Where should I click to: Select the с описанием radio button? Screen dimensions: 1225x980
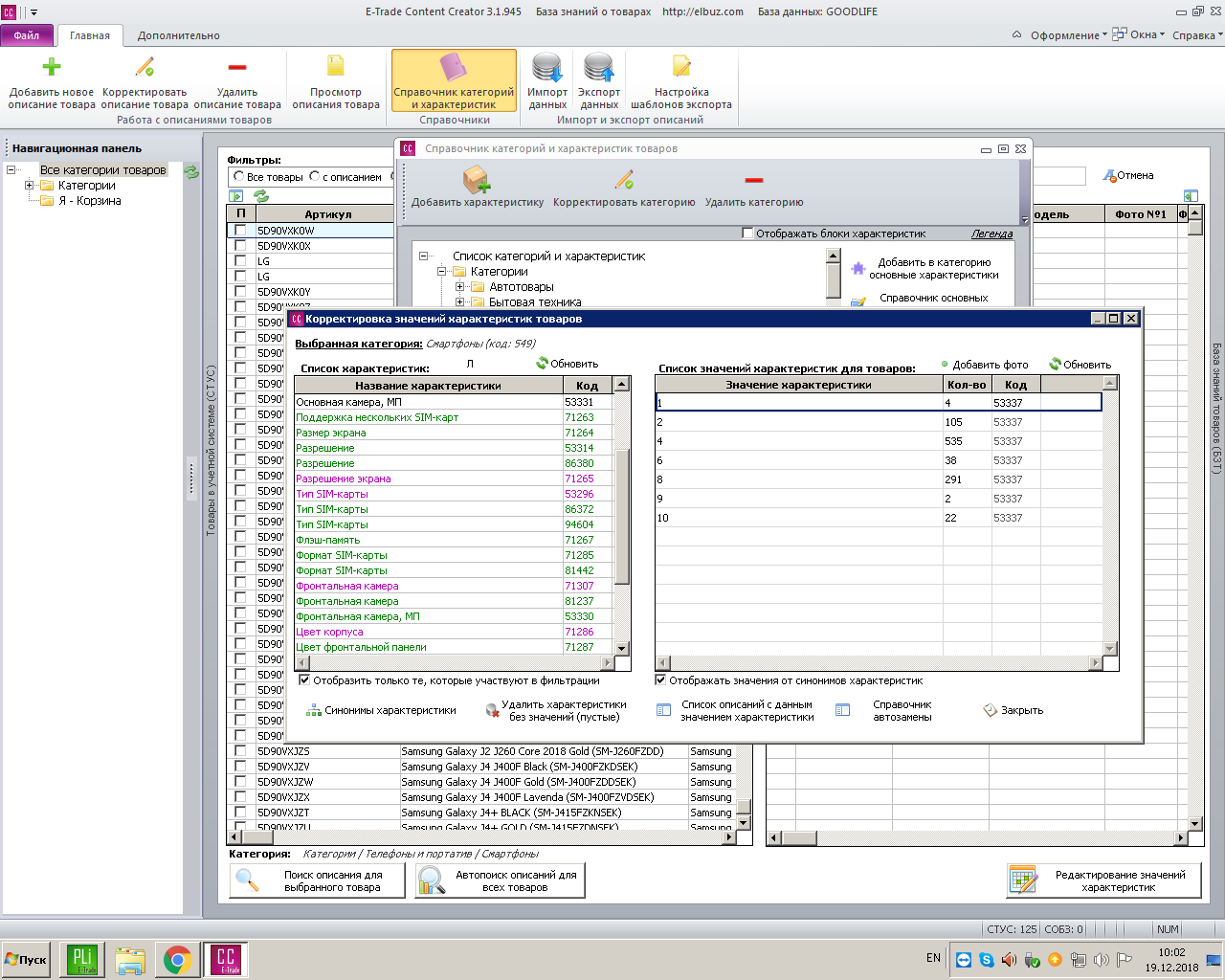pyautogui.click(x=315, y=176)
